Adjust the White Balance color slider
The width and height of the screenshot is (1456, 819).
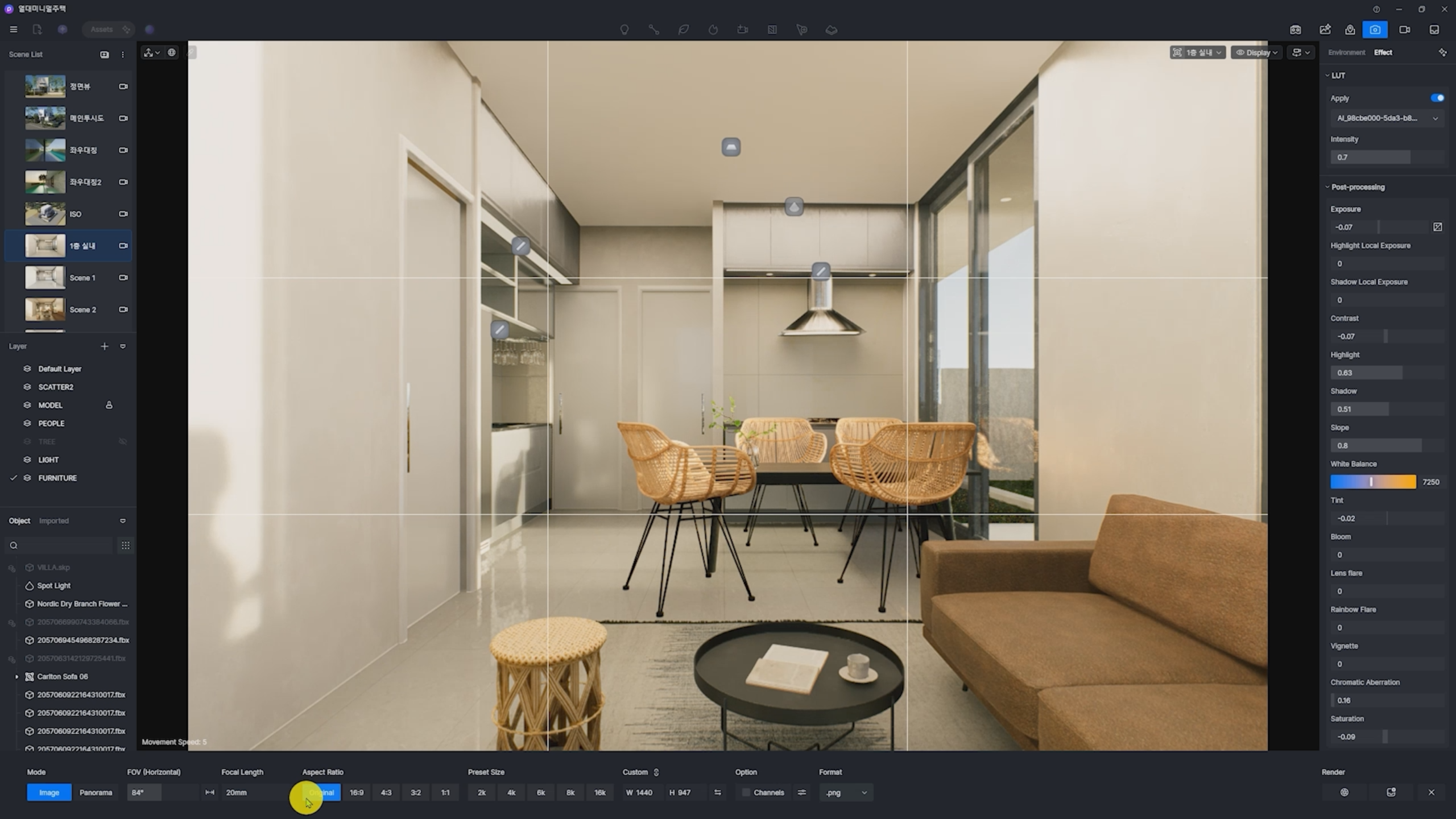1373,482
